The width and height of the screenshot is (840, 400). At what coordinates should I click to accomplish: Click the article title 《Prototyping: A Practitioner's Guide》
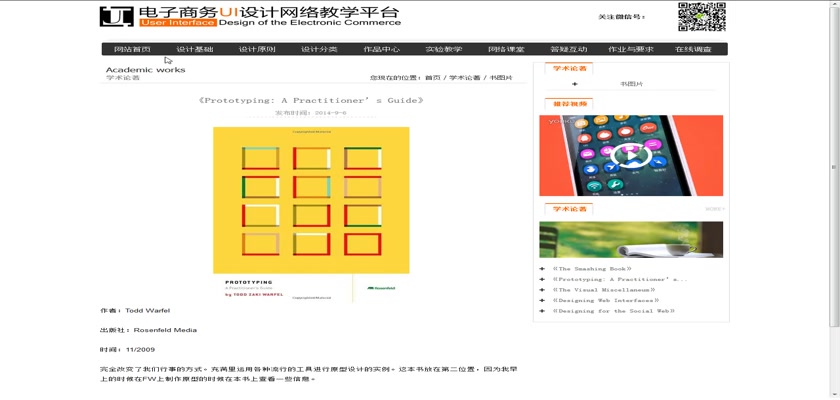pyautogui.click(x=311, y=100)
